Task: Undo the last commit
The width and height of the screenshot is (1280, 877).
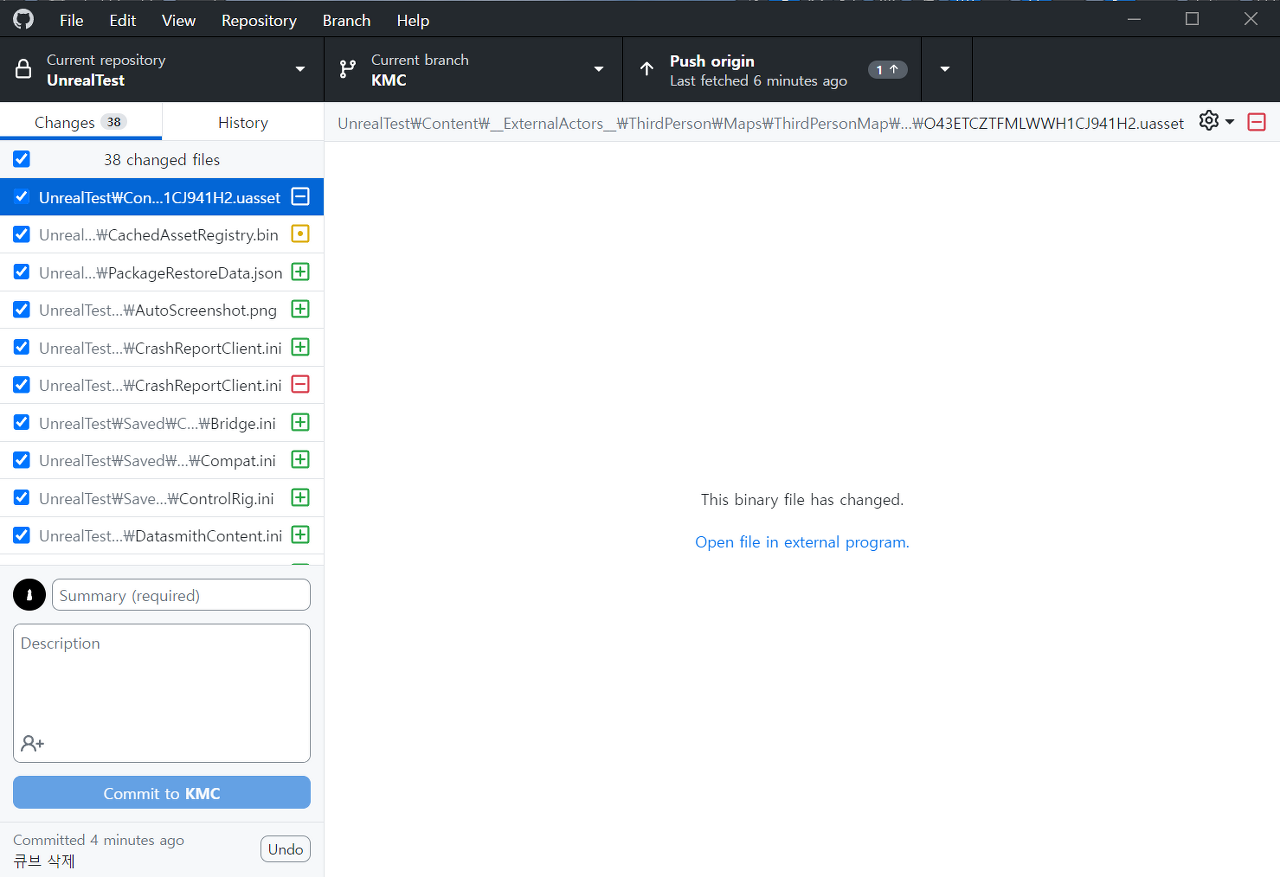Action: click(x=285, y=849)
